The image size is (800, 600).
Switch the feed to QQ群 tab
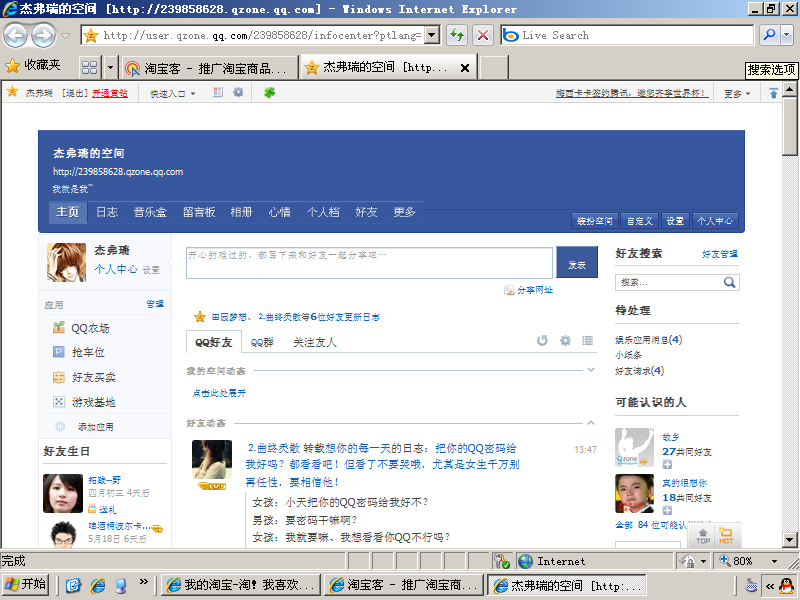262,342
